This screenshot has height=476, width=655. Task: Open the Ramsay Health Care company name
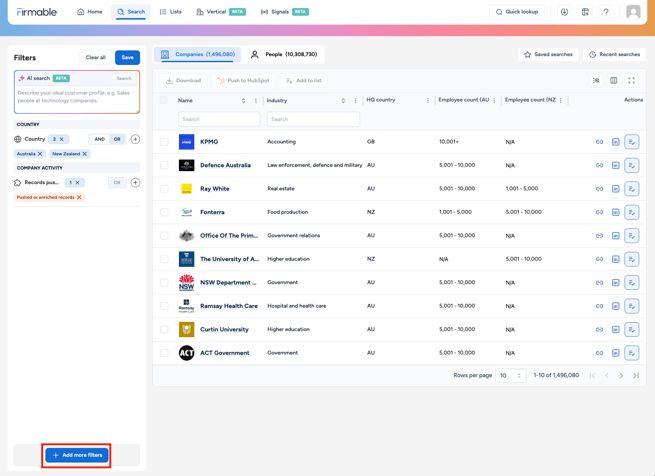229,306
